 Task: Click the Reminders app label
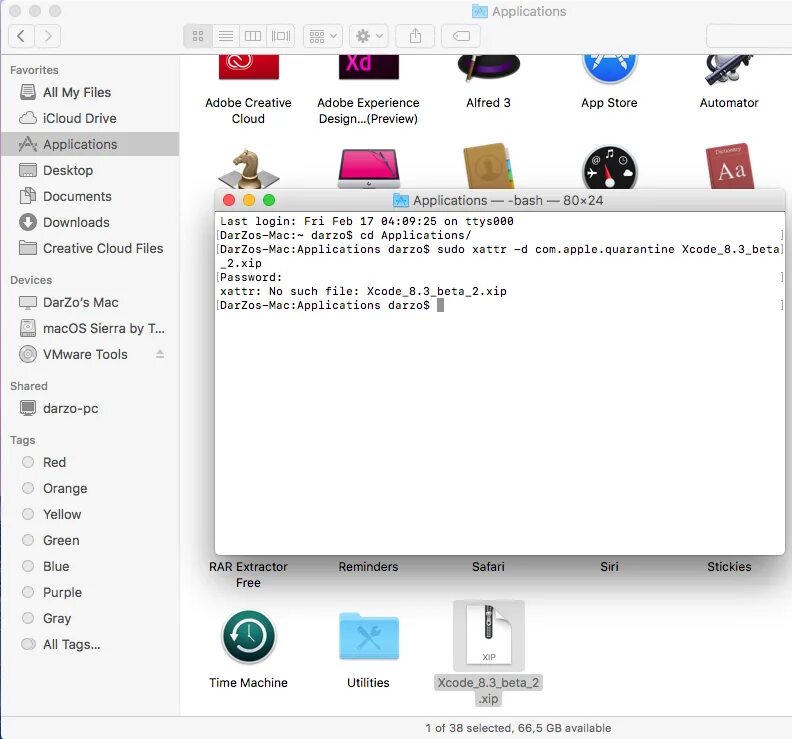pos(368,567)
